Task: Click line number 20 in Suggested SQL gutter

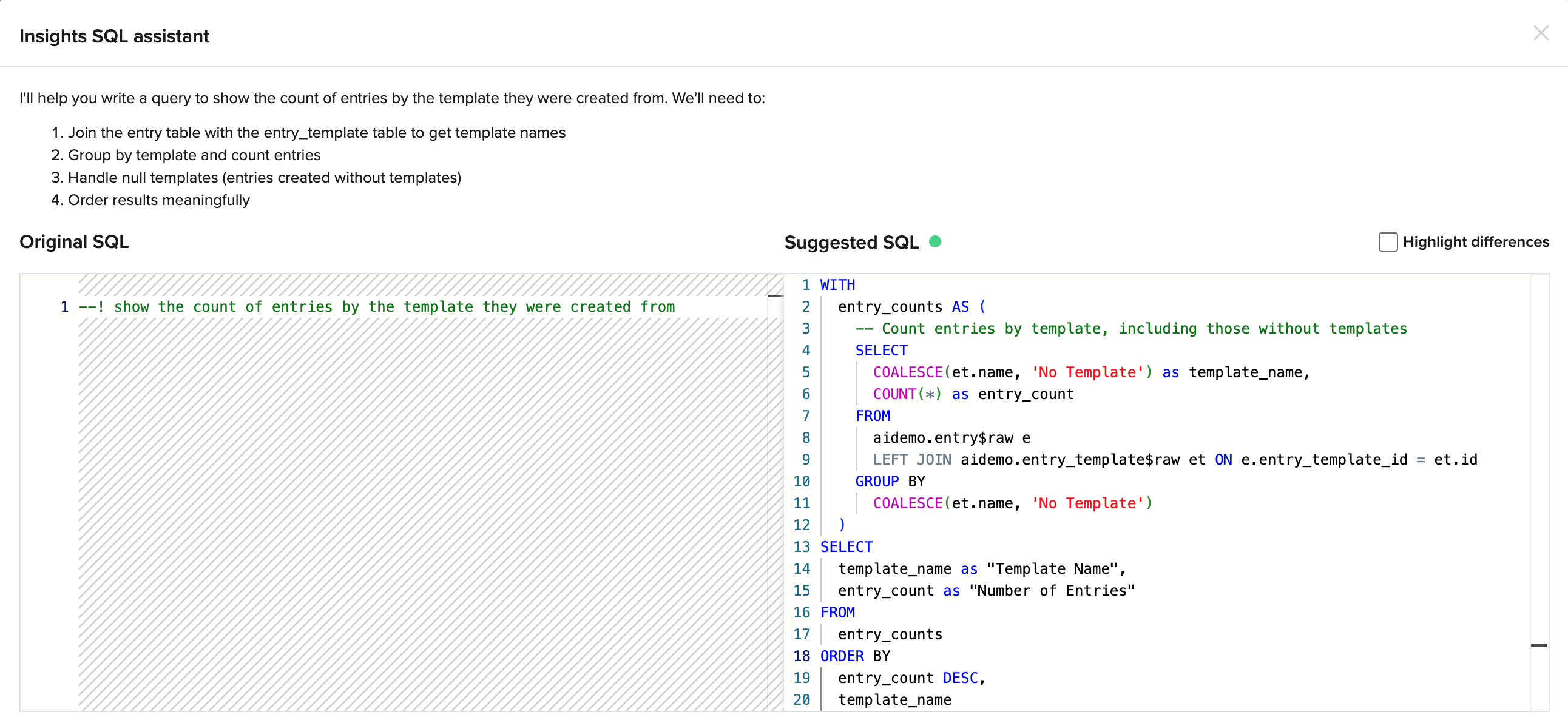Action: coord(801,700)
